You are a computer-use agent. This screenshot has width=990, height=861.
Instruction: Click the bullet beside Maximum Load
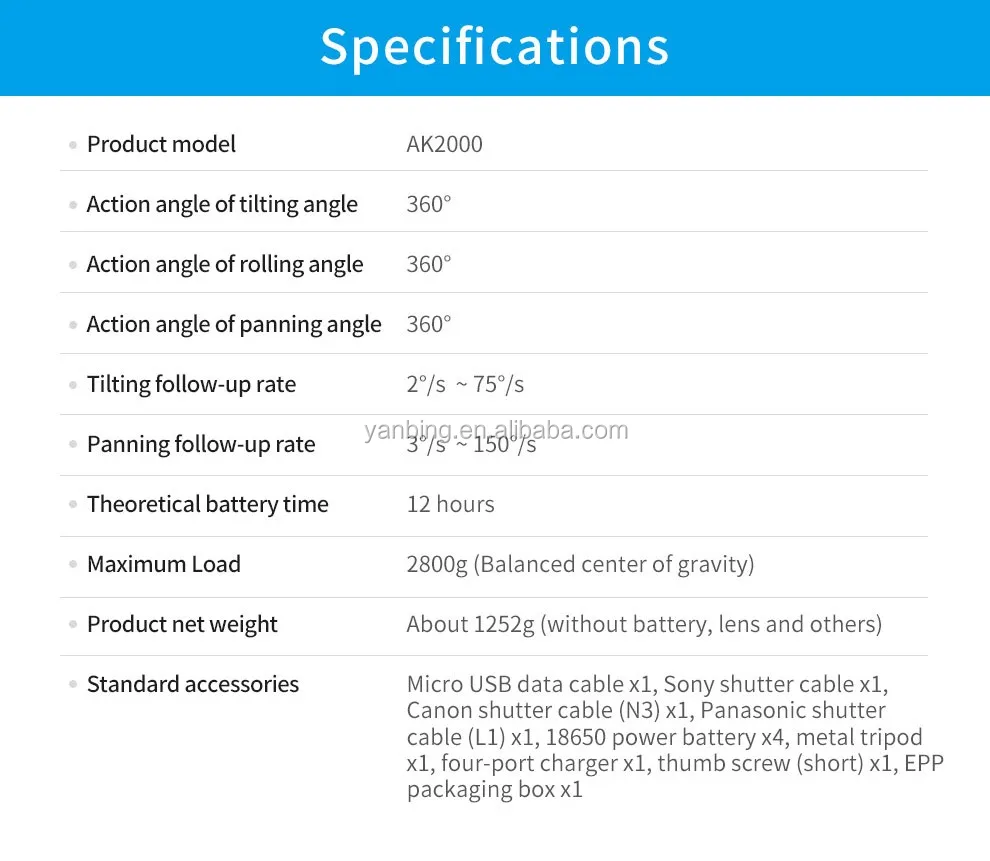pyautogui.click(x=72, y=565)
